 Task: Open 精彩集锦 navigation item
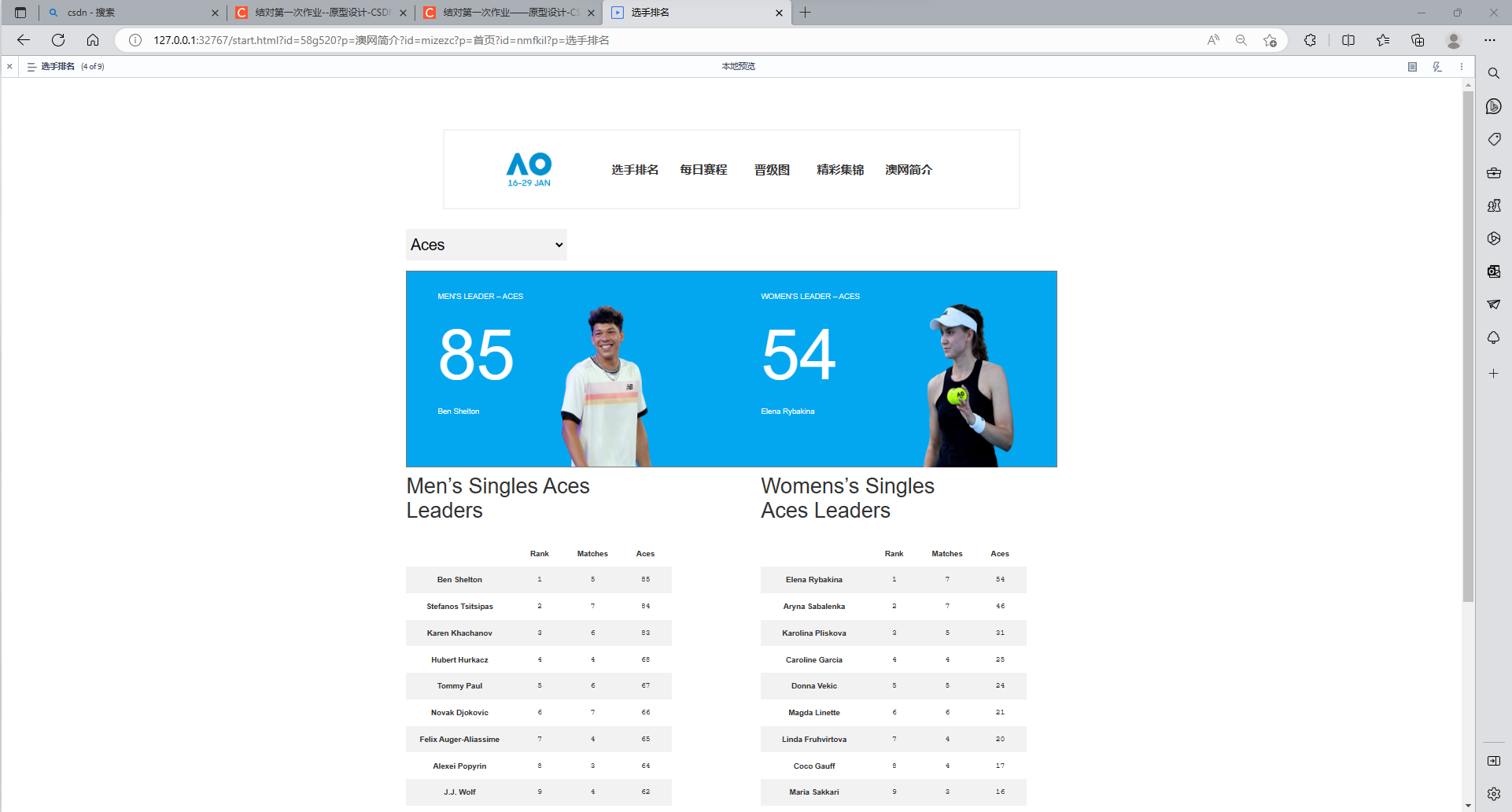(x=840, y=170)
